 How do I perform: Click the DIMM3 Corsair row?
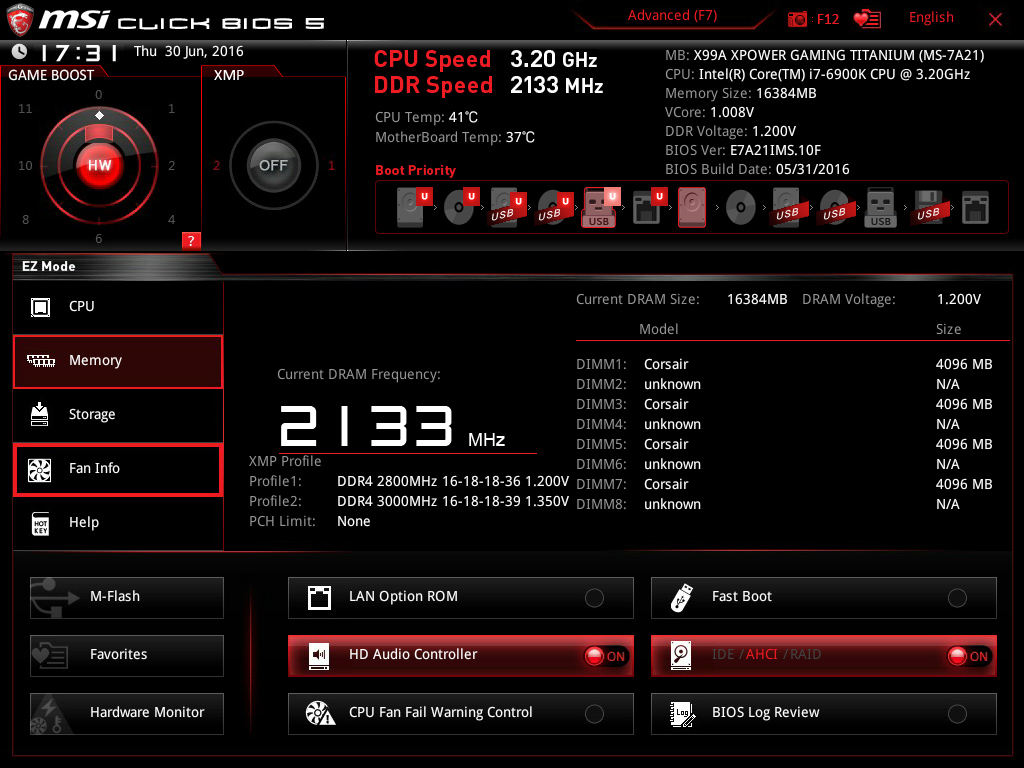coord(784,404)
